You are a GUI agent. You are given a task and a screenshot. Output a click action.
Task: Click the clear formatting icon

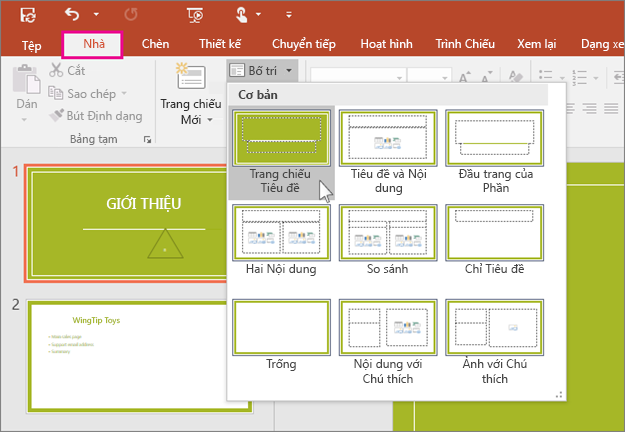(x=515, y=76)
